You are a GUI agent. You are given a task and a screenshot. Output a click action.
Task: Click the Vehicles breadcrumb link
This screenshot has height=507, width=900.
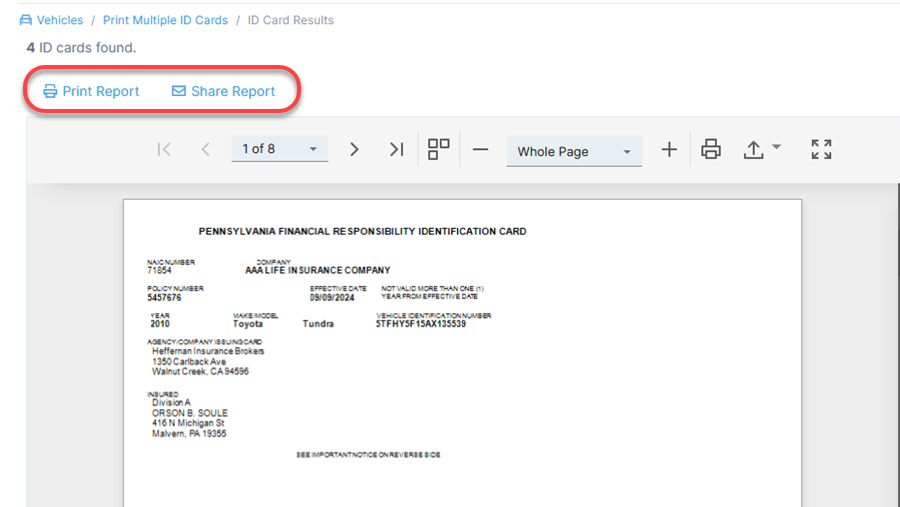pyautogui.click(x=60, y=20)
